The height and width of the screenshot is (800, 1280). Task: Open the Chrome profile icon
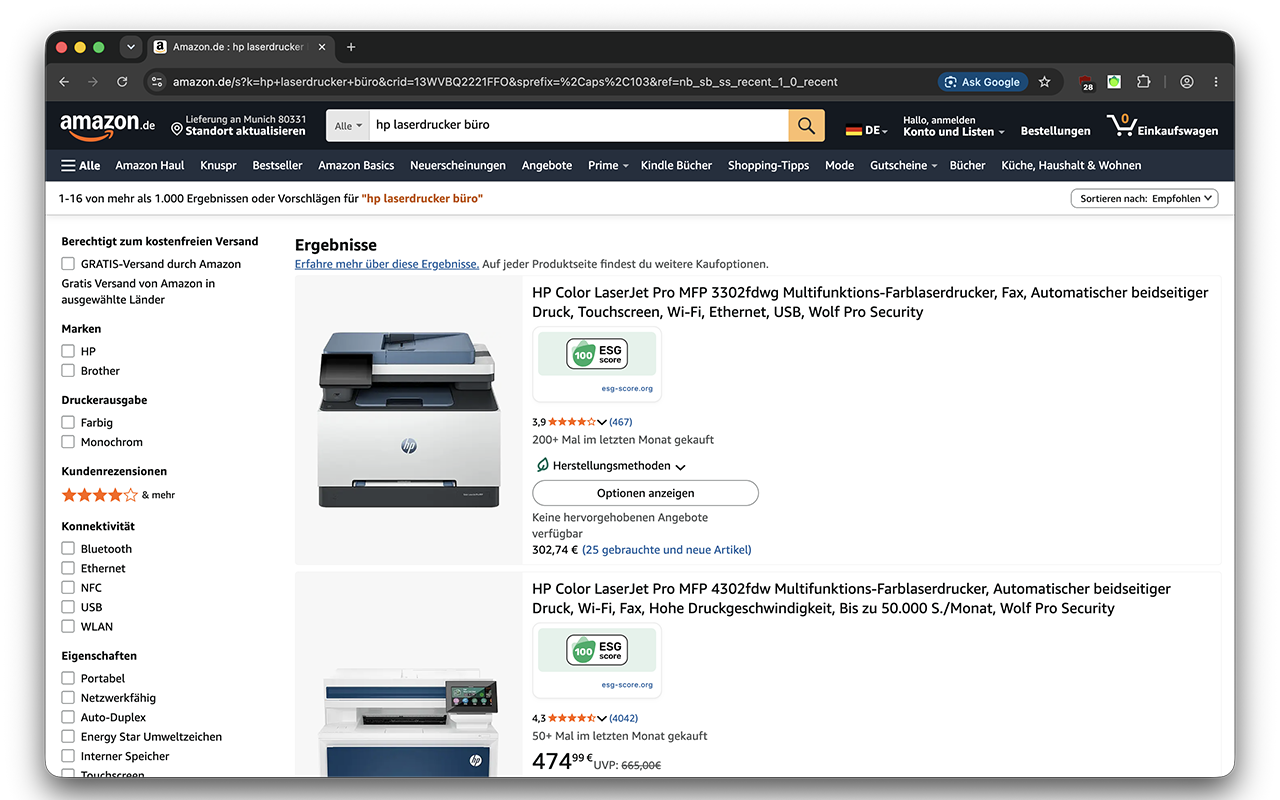(x=1187, y=82)
